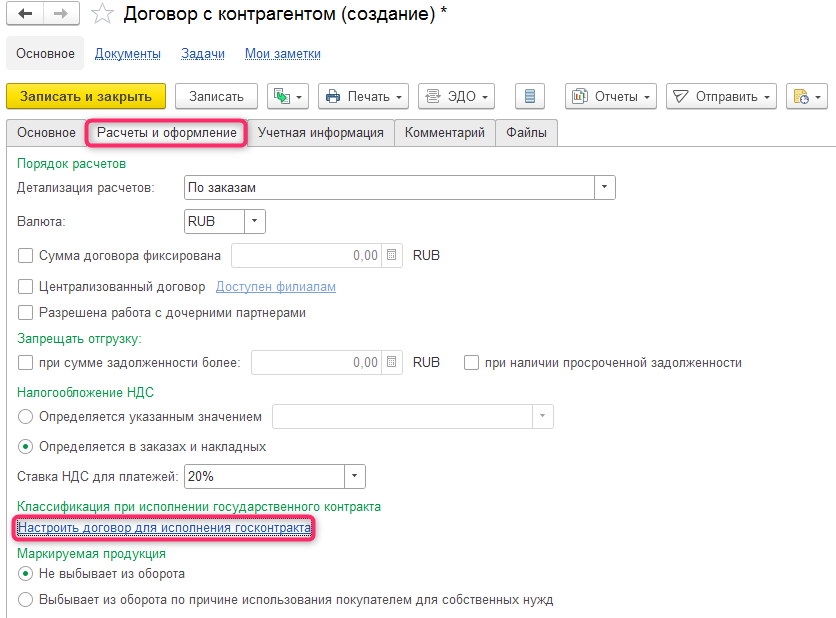This screenshot has height=618, width=836.
Task: Enable 'Сумма договора фиксирована' checkbox
Action: [26, 256]
